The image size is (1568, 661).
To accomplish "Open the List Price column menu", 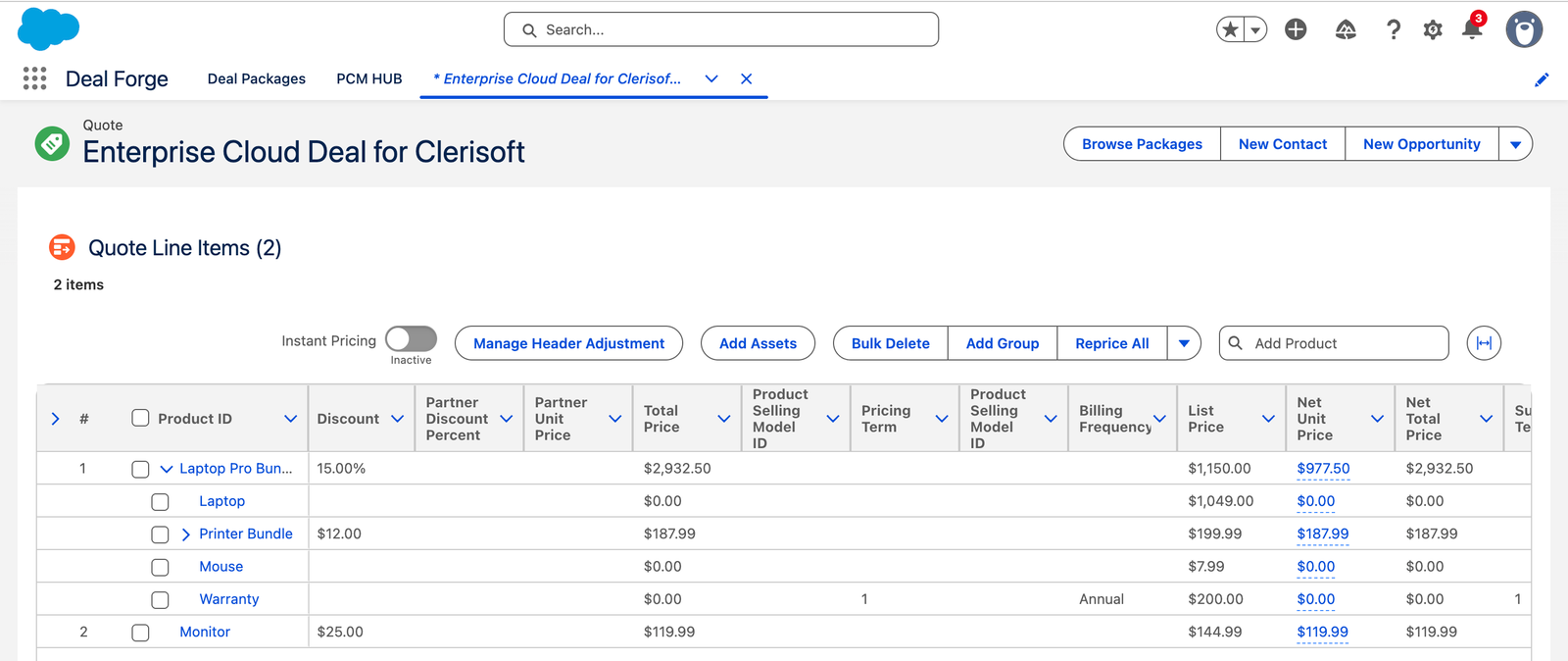I will (1268, 419).
